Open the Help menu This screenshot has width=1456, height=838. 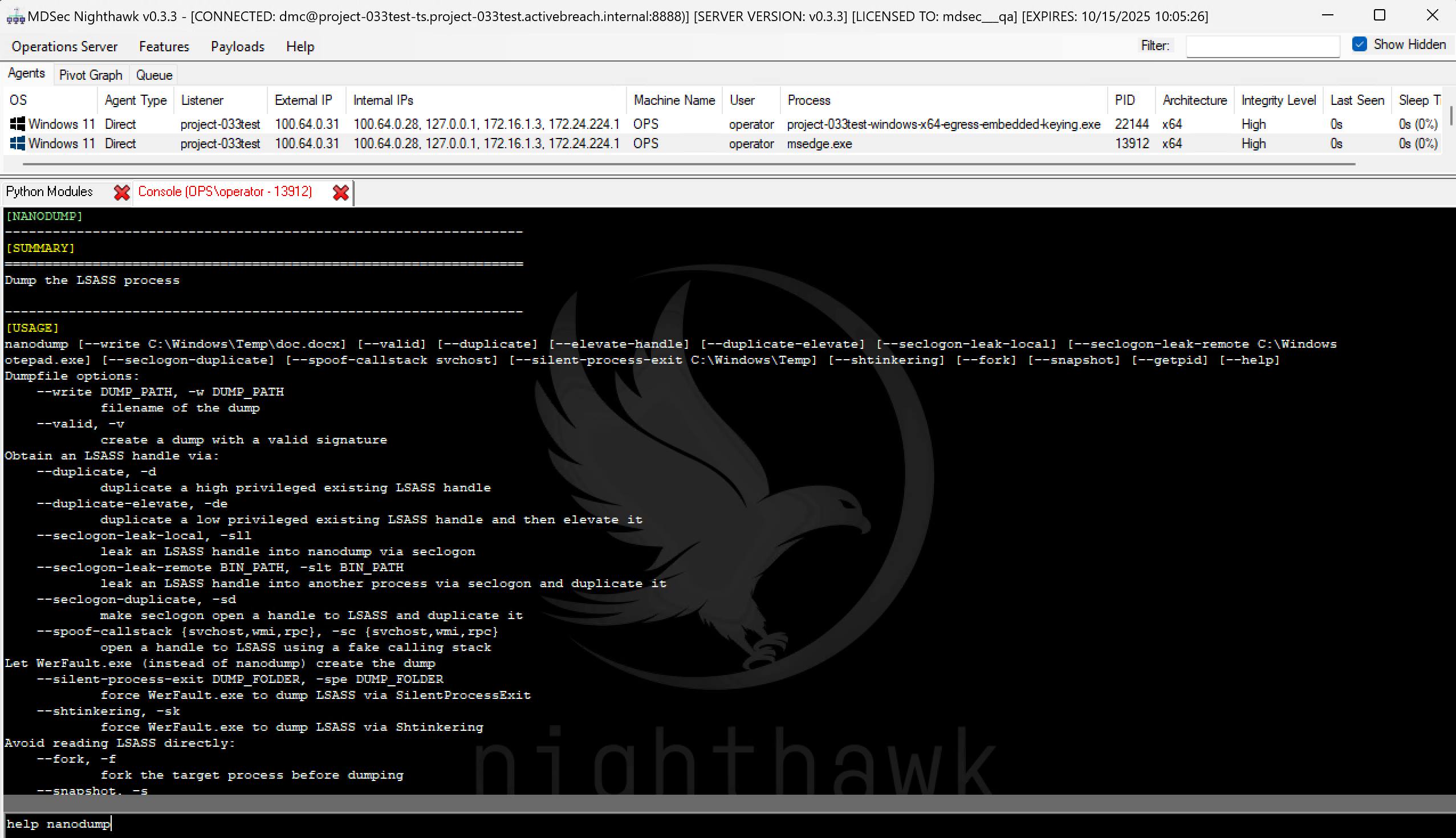click(300, 47)
